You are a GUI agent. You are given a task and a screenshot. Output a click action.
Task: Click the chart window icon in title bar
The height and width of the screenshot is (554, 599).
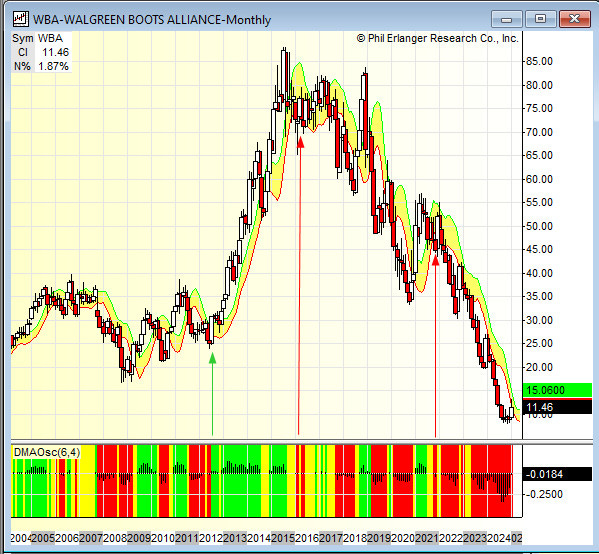21,19
